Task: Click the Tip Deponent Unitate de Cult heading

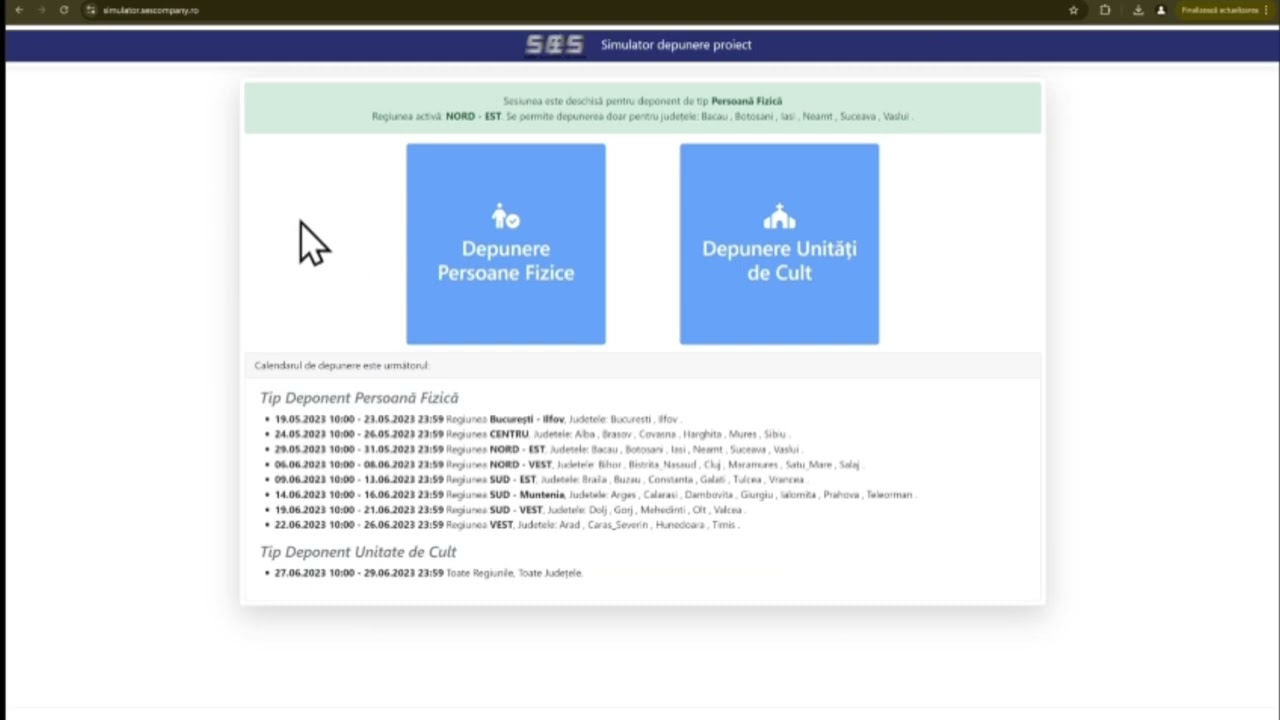Action: 358,552
